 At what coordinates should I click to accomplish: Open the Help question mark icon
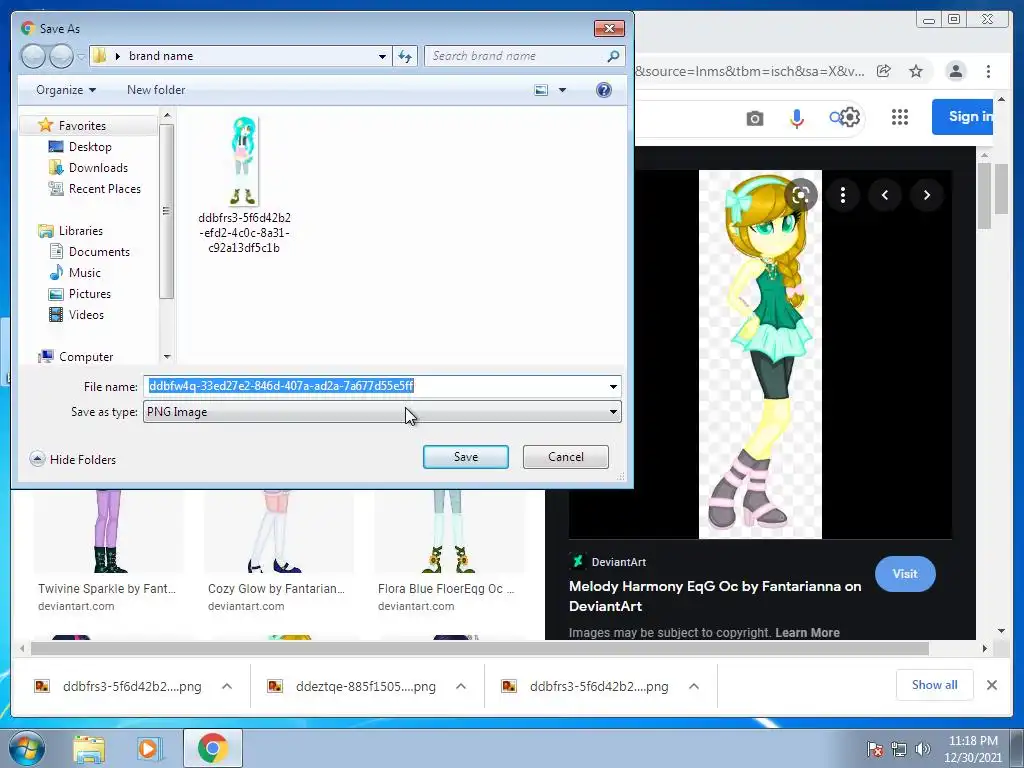pyautogui.click(x=603, y=89)
